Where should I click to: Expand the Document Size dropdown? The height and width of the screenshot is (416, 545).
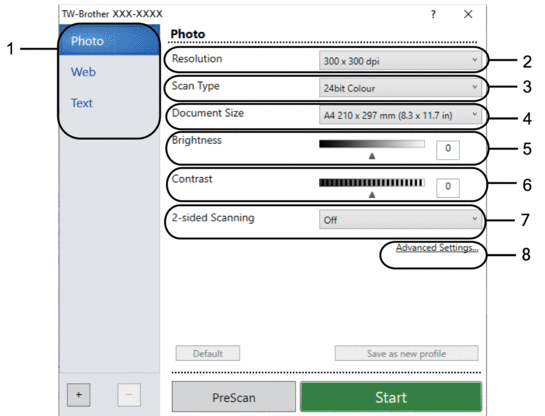[400, 115]
